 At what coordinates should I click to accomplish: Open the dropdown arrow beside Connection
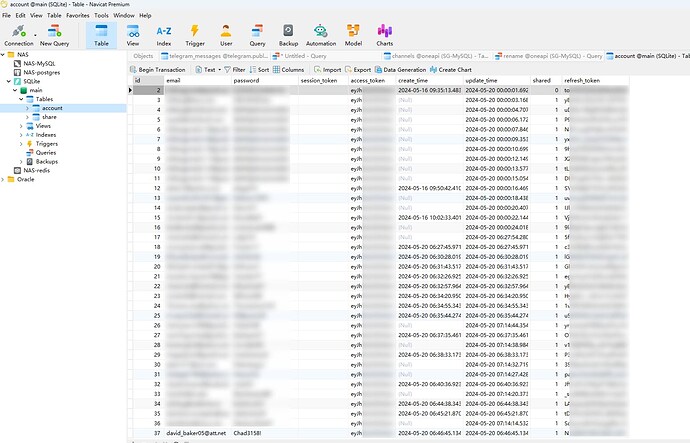pos(35,35)
